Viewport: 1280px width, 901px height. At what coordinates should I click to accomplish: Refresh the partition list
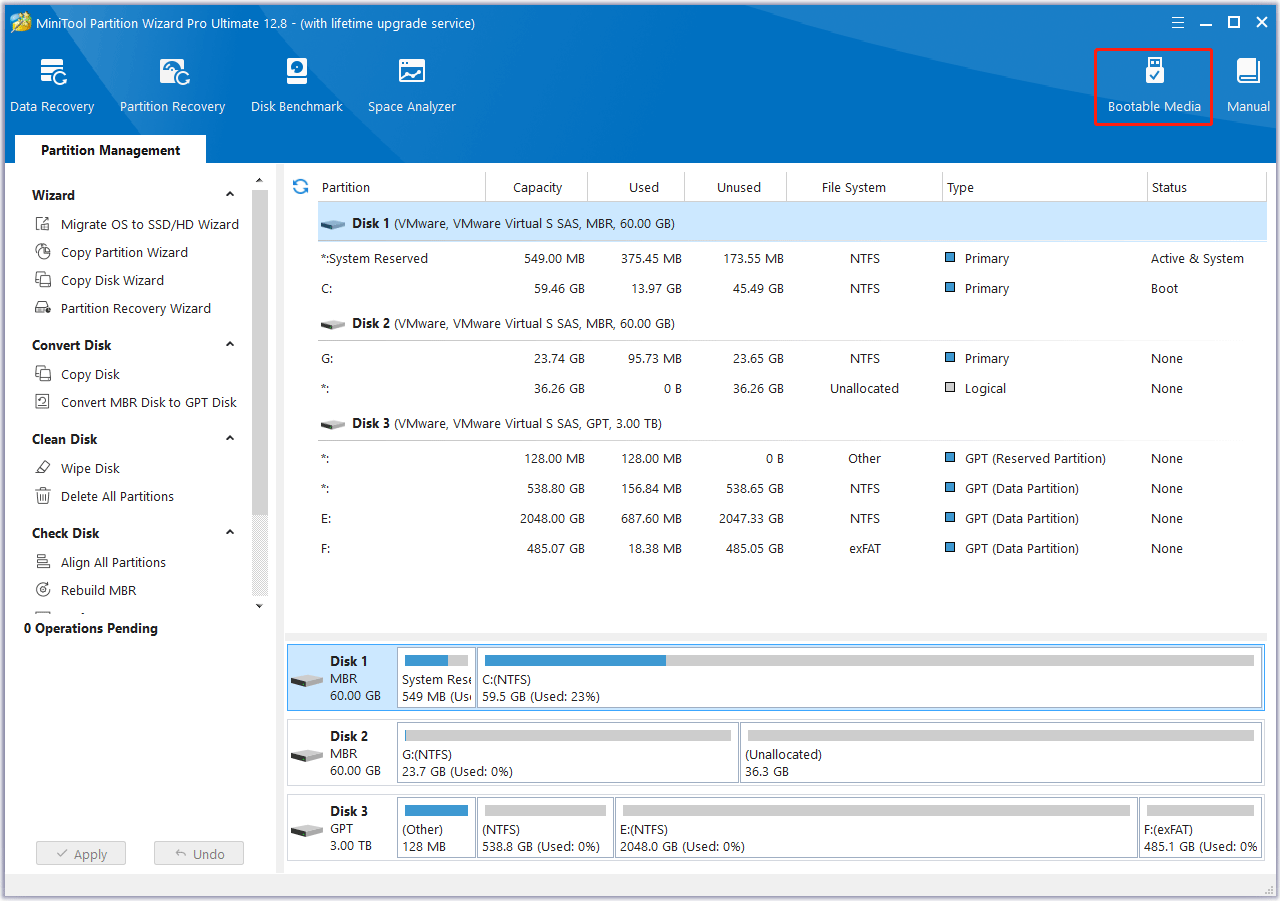(x=300, y=187)
